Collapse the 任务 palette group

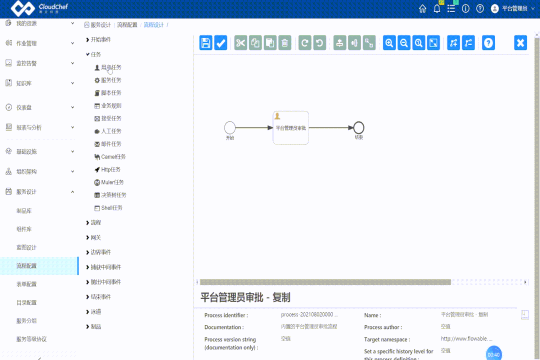93,54
